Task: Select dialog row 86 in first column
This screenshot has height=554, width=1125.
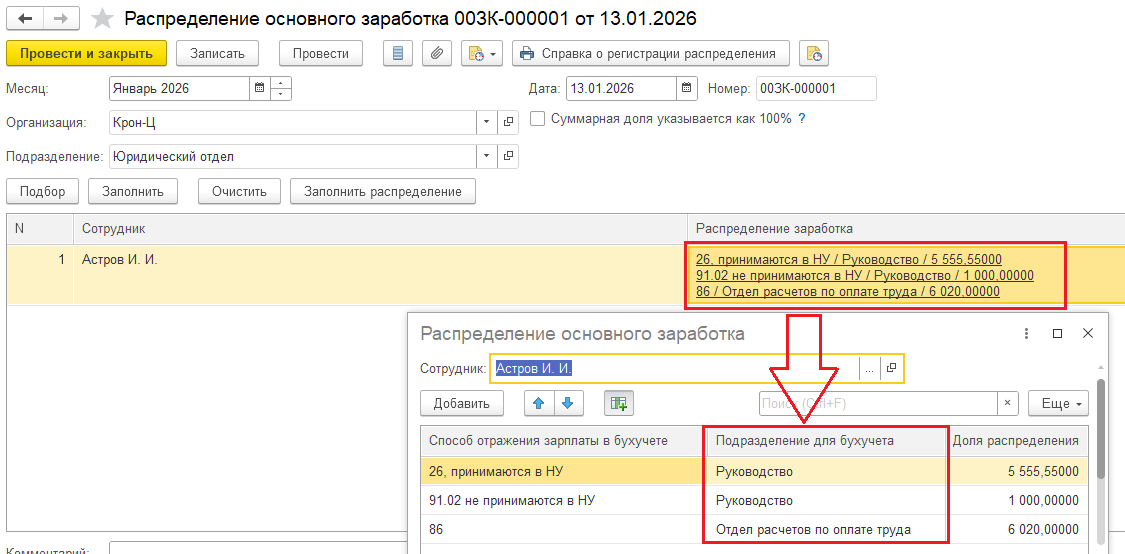Action: tap(563, 530)
